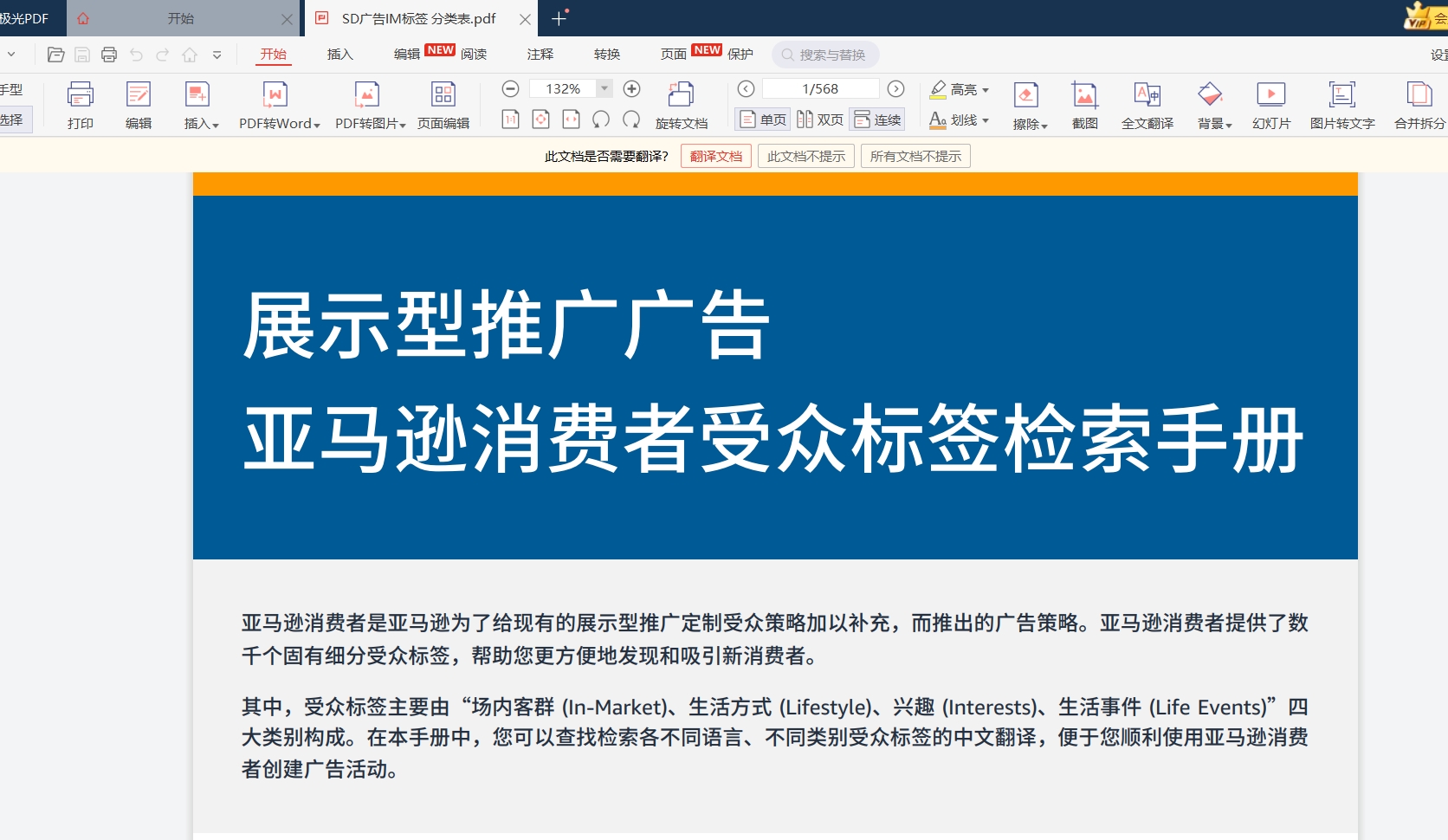Click the open file folder icon
The width and height of the screenshot is (1448, 840).
tap(55, 55)
